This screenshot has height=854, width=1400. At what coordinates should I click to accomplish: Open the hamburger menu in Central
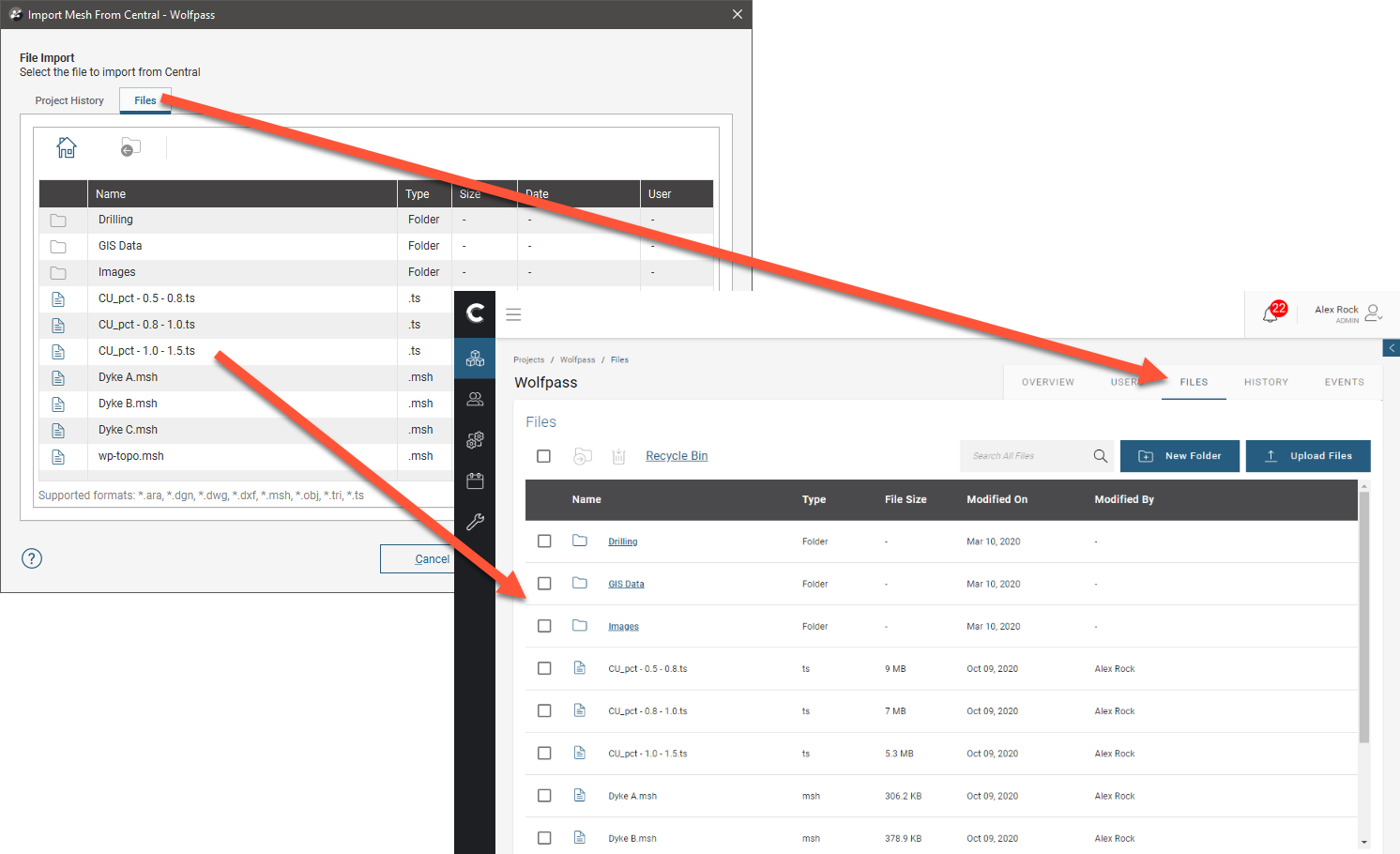coord(513,314)
